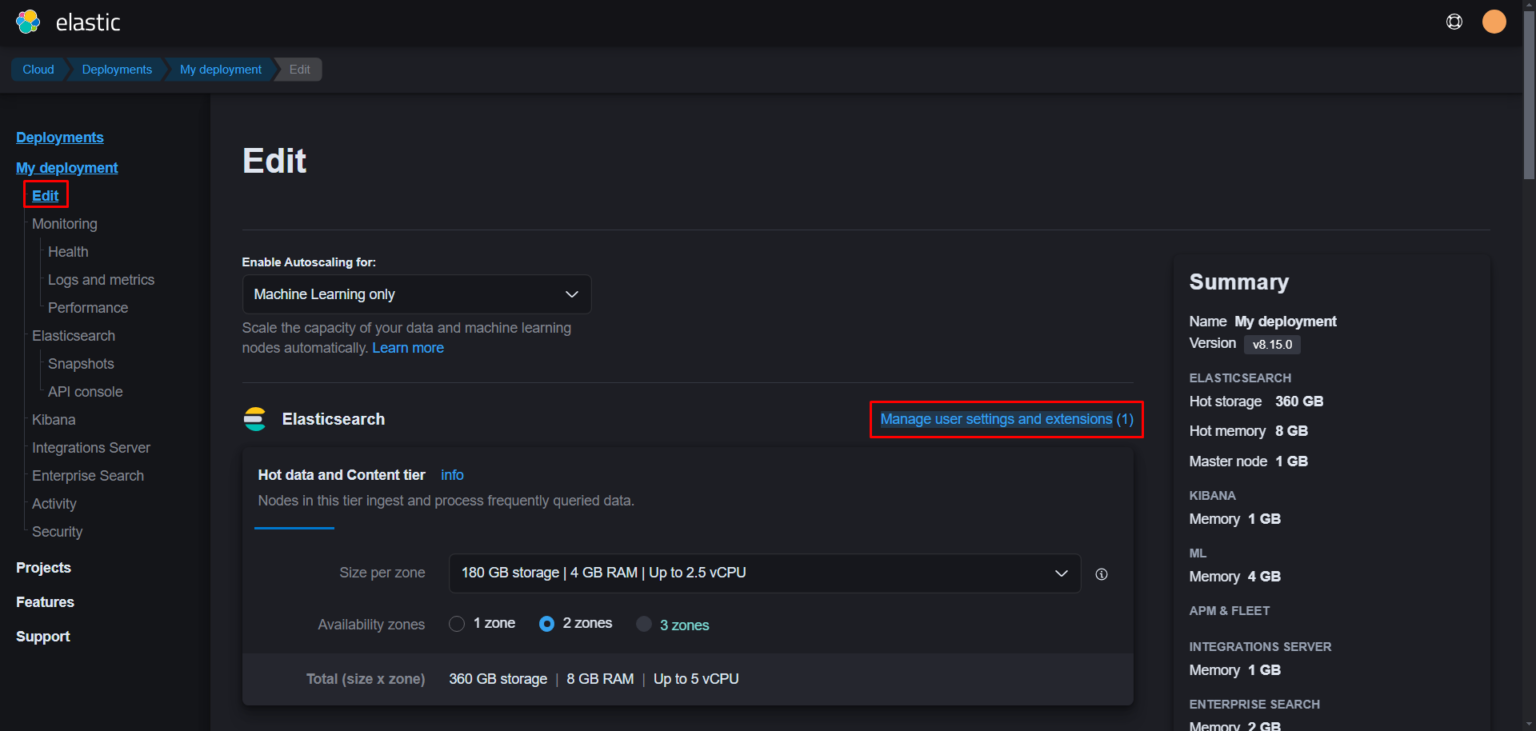This screenshot has height=731, width=1536.
Task: Select the 1 zone radio button
Action: point(456,623)
